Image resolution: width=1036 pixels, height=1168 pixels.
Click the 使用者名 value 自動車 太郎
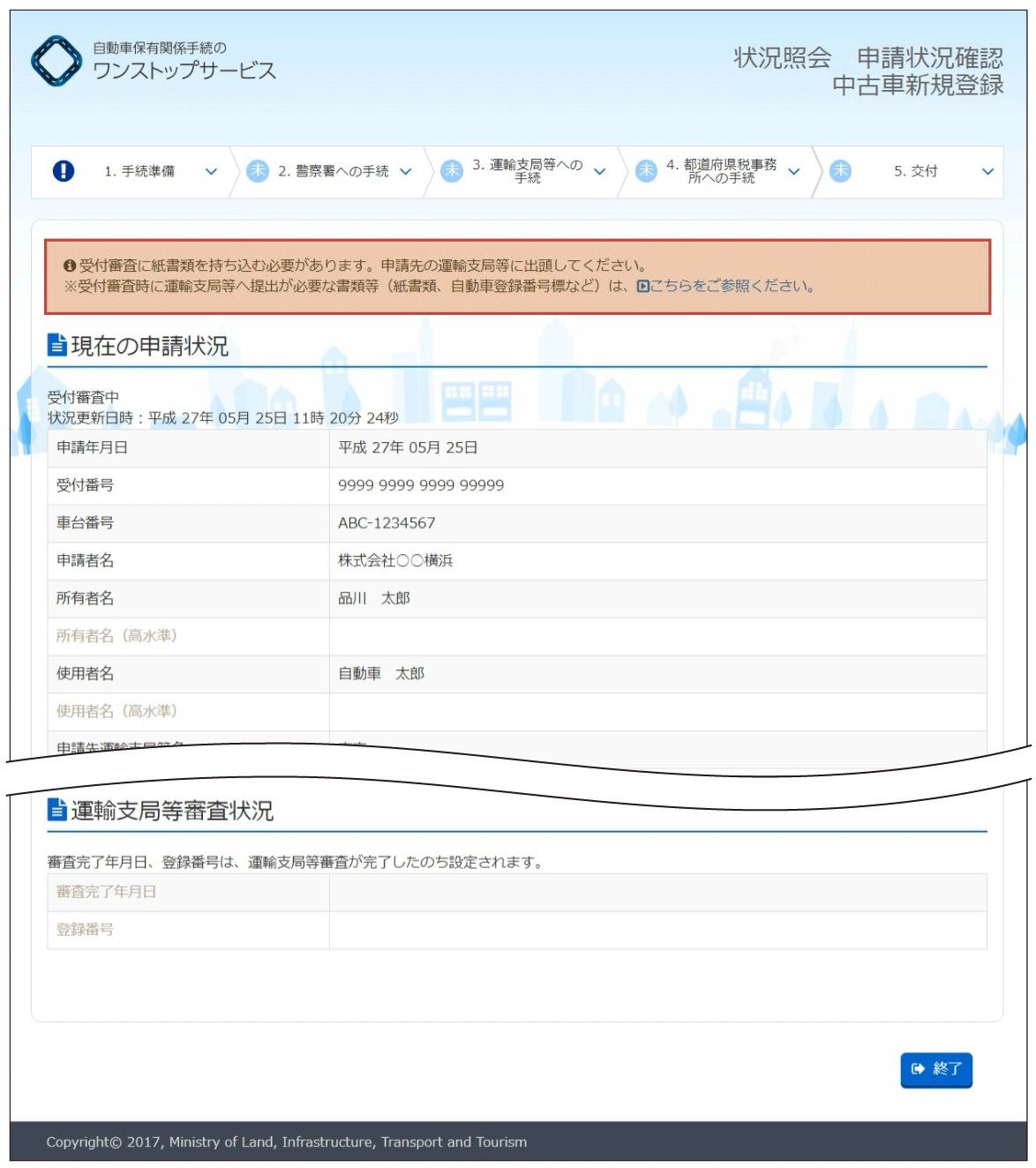pos(381,674)
